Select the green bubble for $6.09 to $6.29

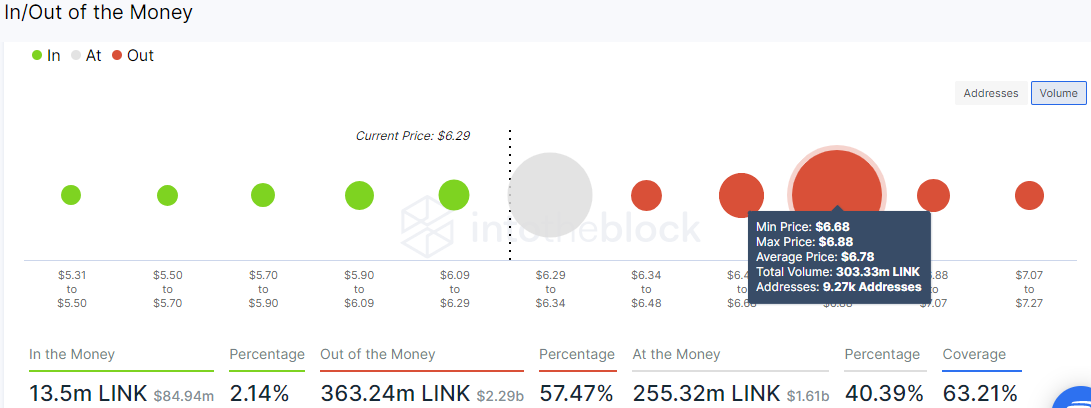coord(454,195)
